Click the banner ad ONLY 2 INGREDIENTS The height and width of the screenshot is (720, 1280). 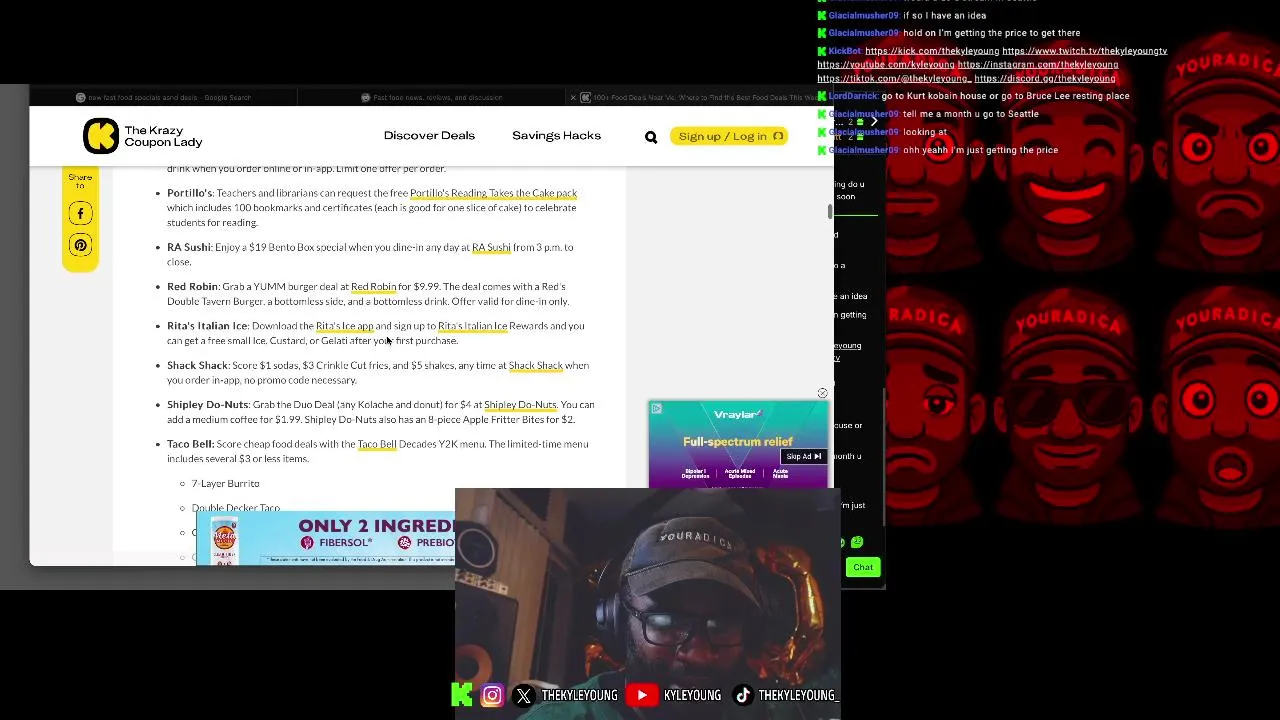pos(326,539)
